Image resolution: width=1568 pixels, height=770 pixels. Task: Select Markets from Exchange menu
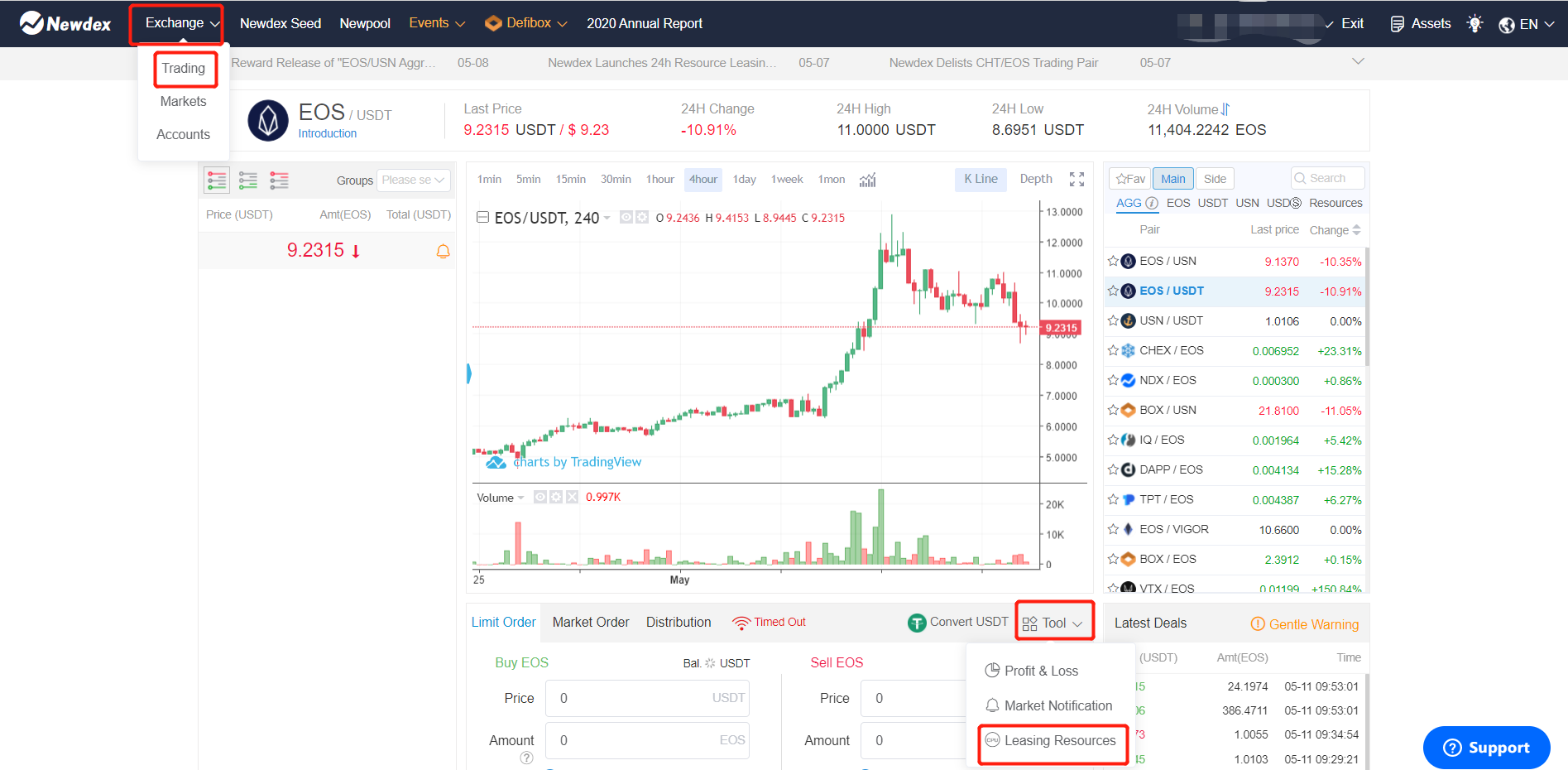click(x=184, y=101)
